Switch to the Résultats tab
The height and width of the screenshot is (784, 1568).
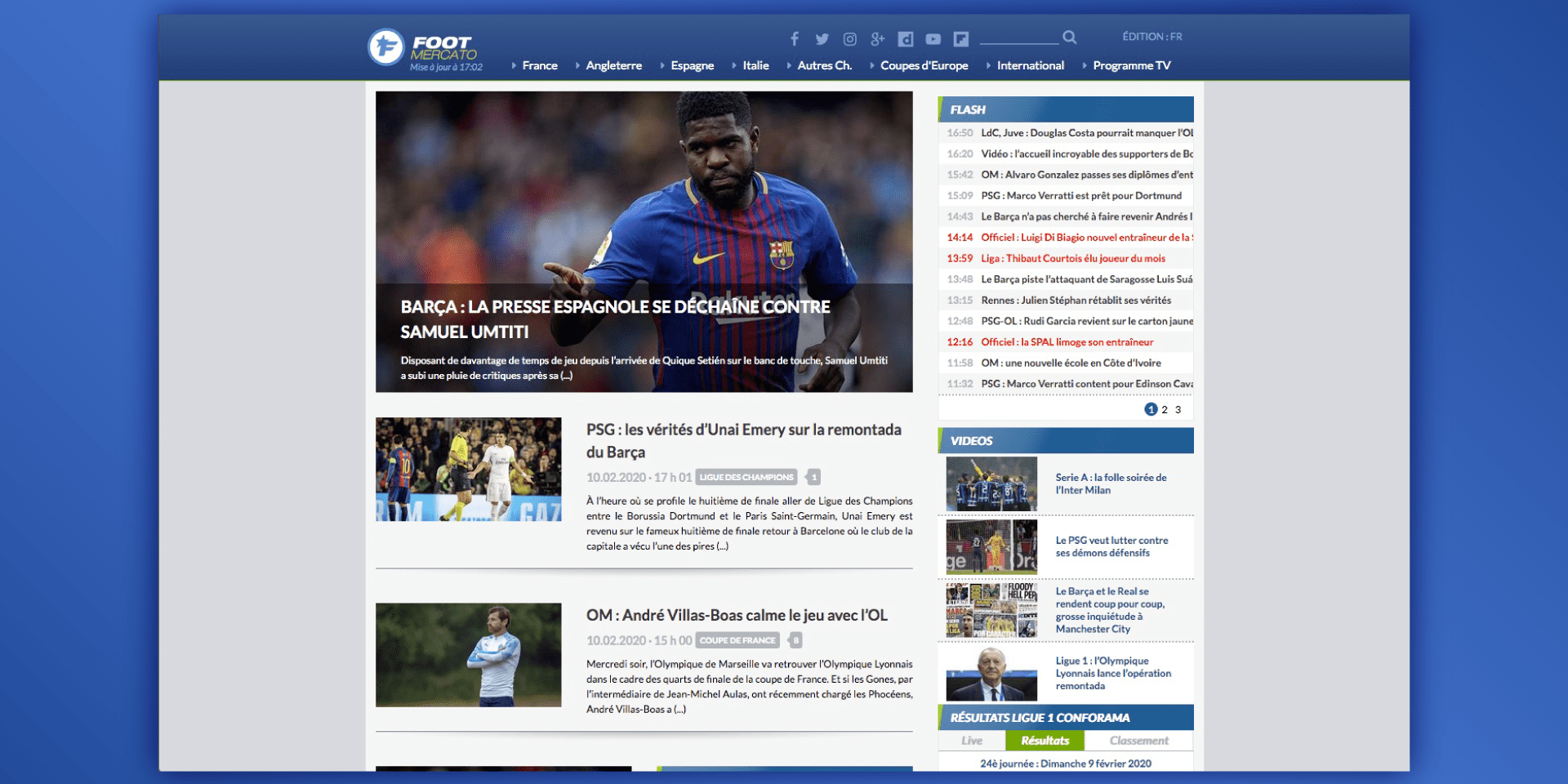coord(1045,741)
